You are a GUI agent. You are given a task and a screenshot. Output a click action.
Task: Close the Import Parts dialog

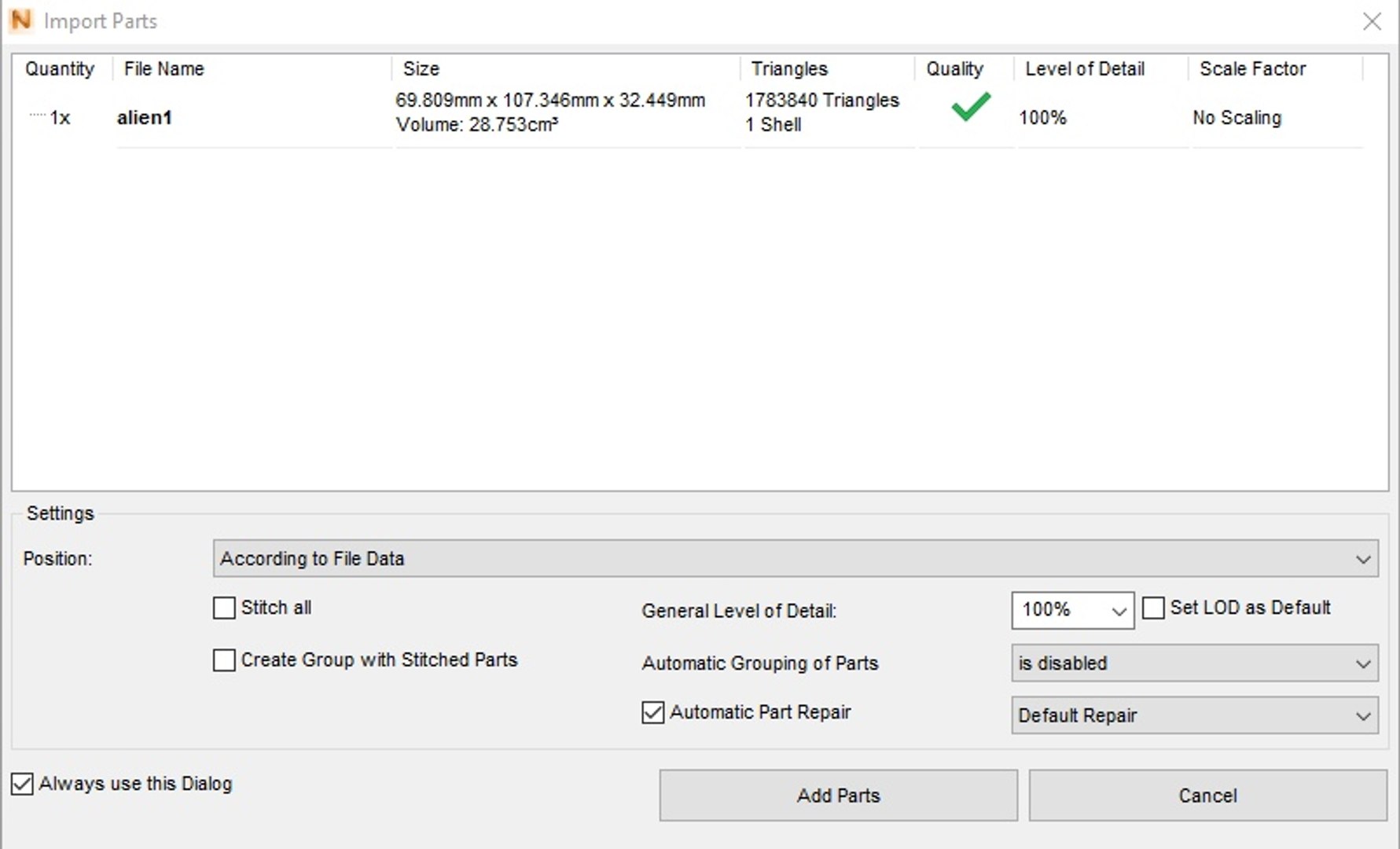point(1372,21)
